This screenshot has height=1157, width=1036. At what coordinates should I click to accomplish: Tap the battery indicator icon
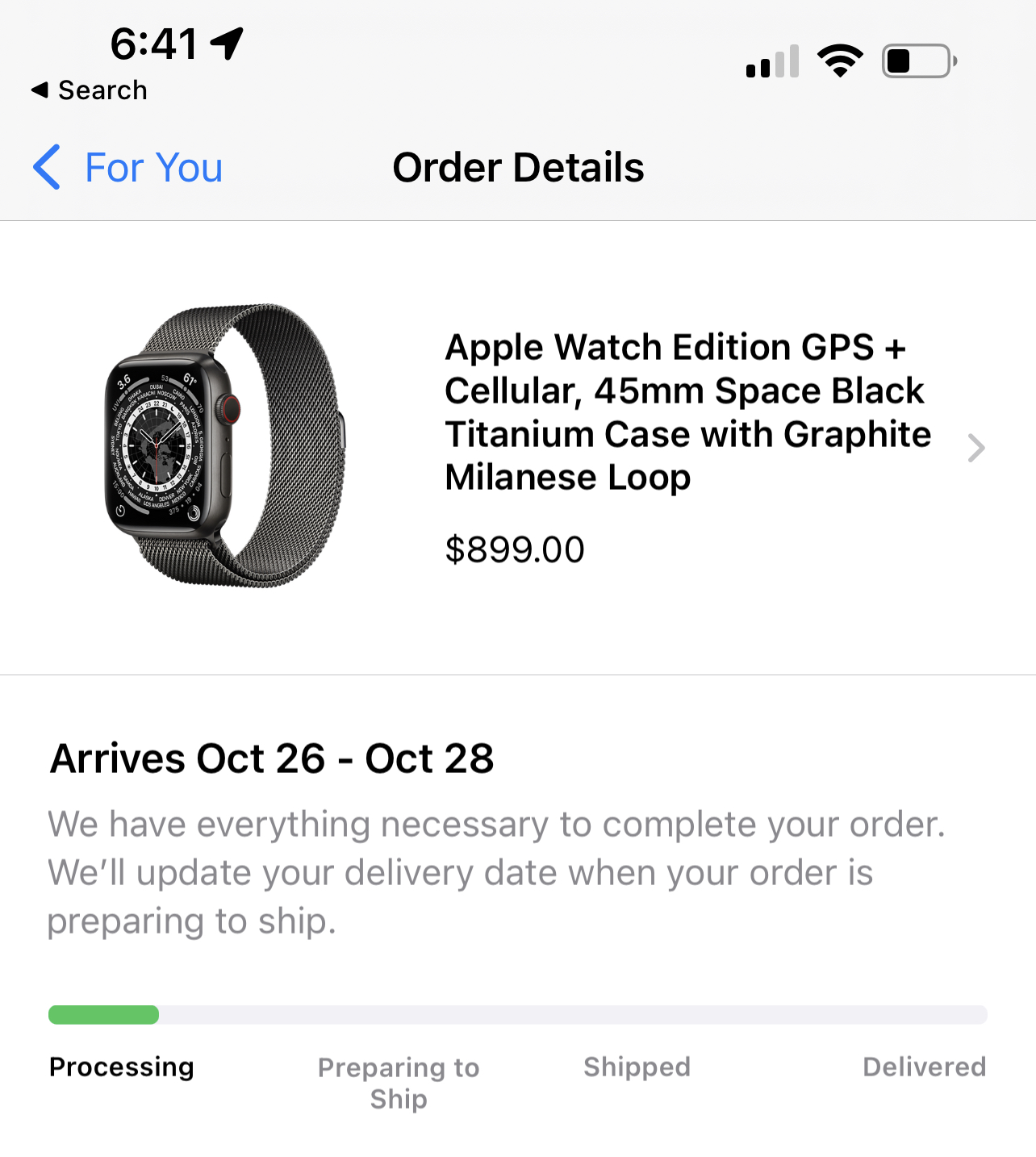pos(920,61)
